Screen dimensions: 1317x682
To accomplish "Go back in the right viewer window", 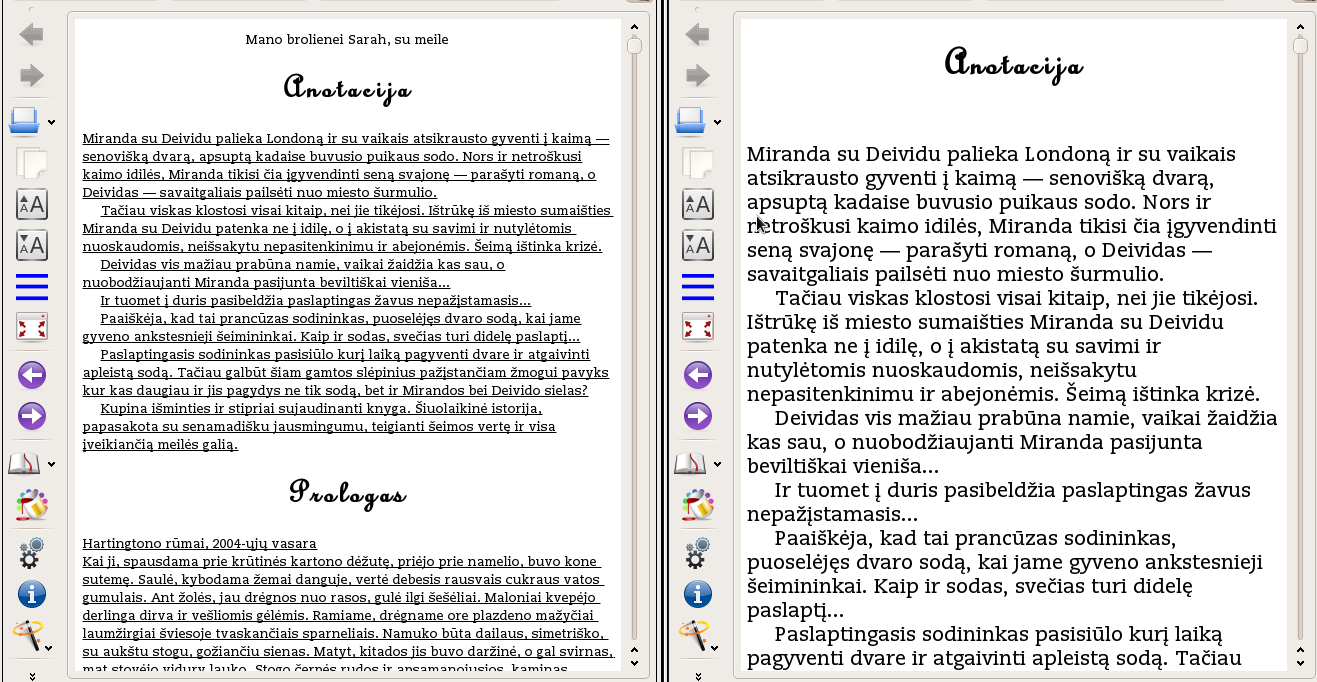I will (698, 35).
